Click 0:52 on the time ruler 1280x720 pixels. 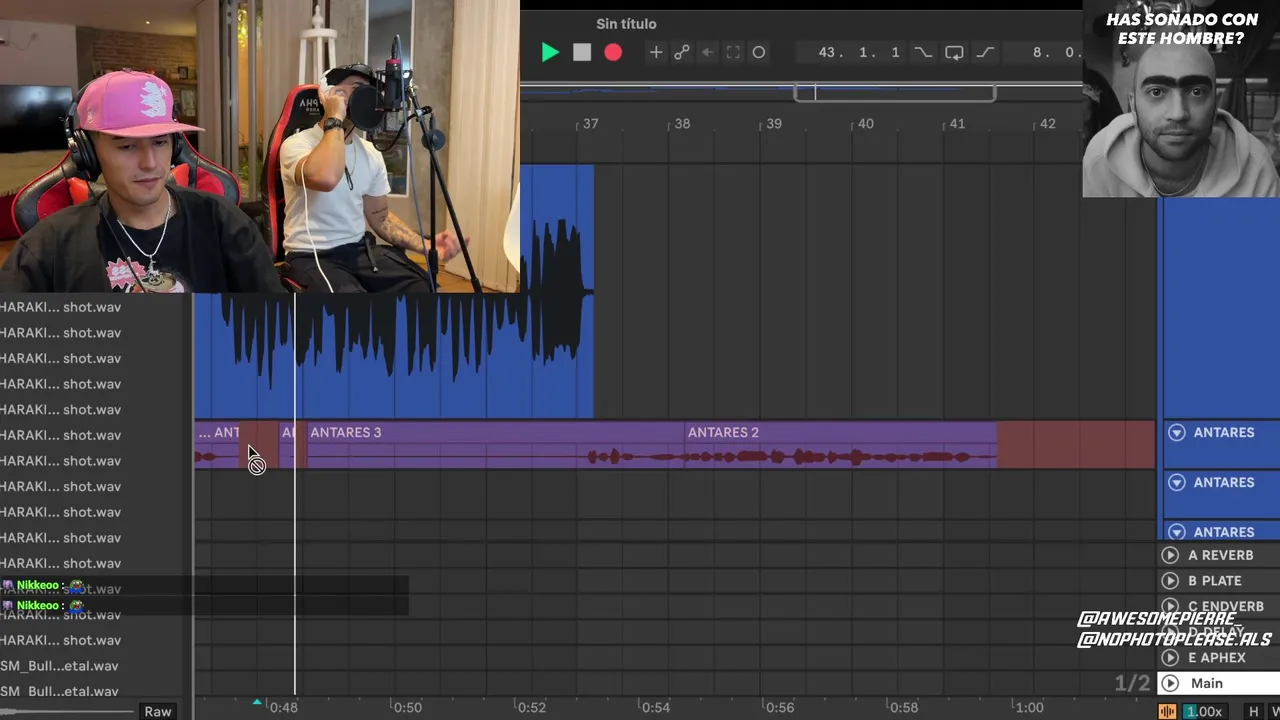531,707
